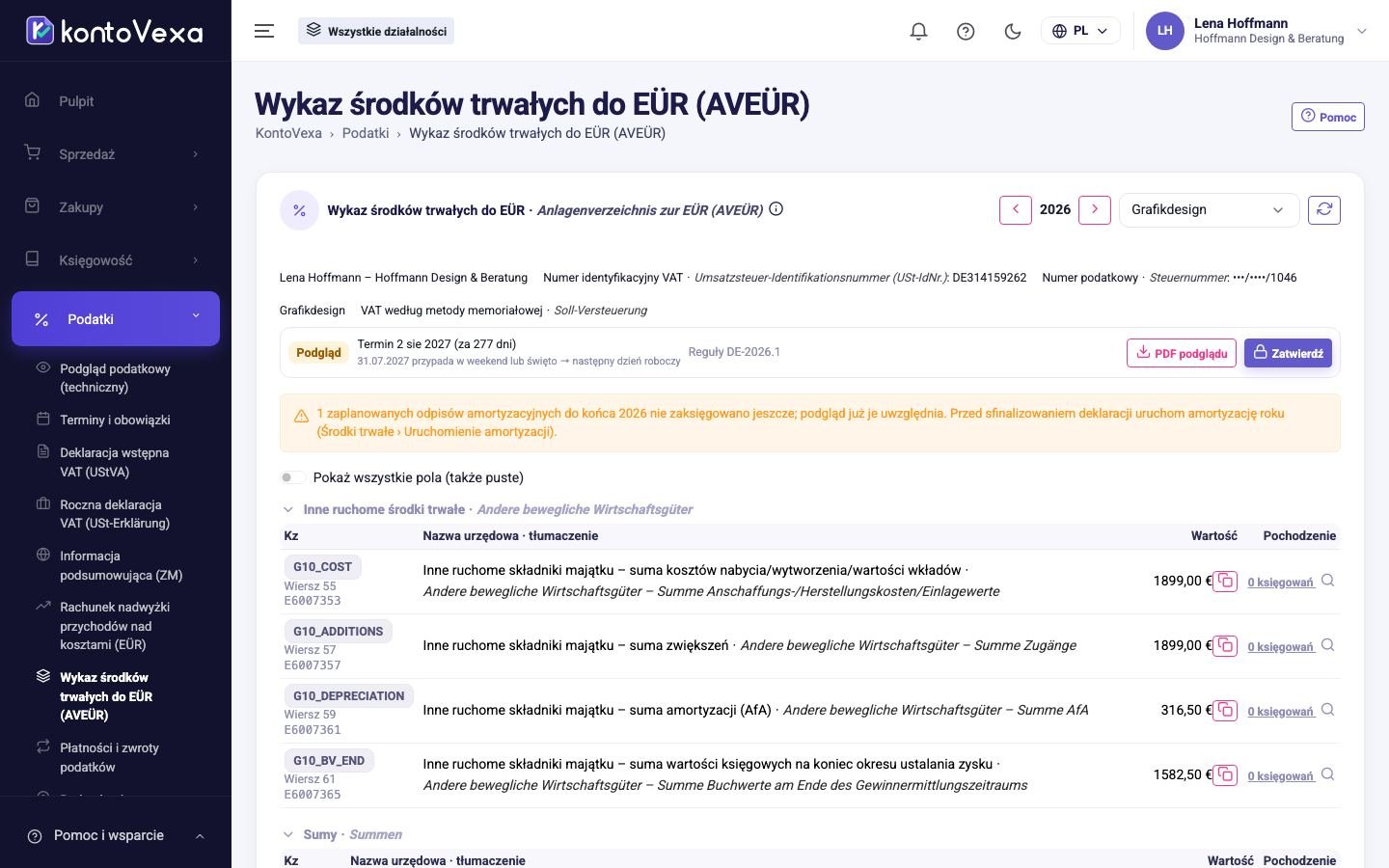This screenshot has width=1389, height=868.
Task: Open Pulpit in the sidebar
Action: (x=115, y=101)
